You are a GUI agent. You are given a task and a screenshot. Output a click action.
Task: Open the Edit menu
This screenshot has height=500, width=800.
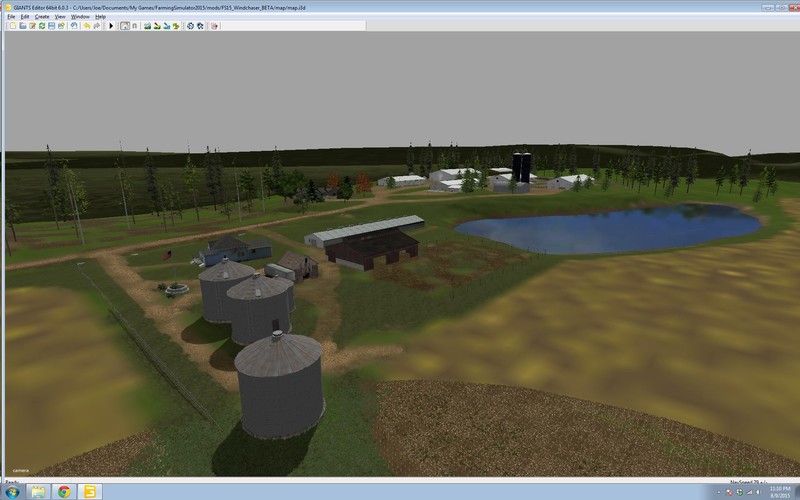pos(24,17)
